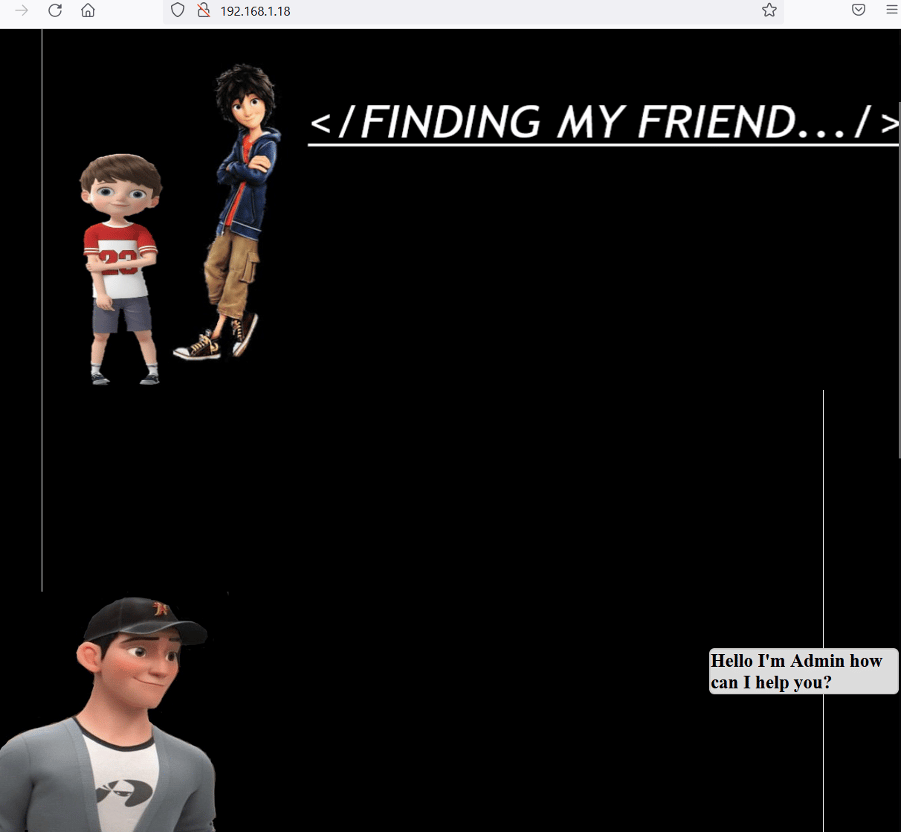Open the Firefox hamburger menu
Screen dimensions: 902x832
(891, 10)
